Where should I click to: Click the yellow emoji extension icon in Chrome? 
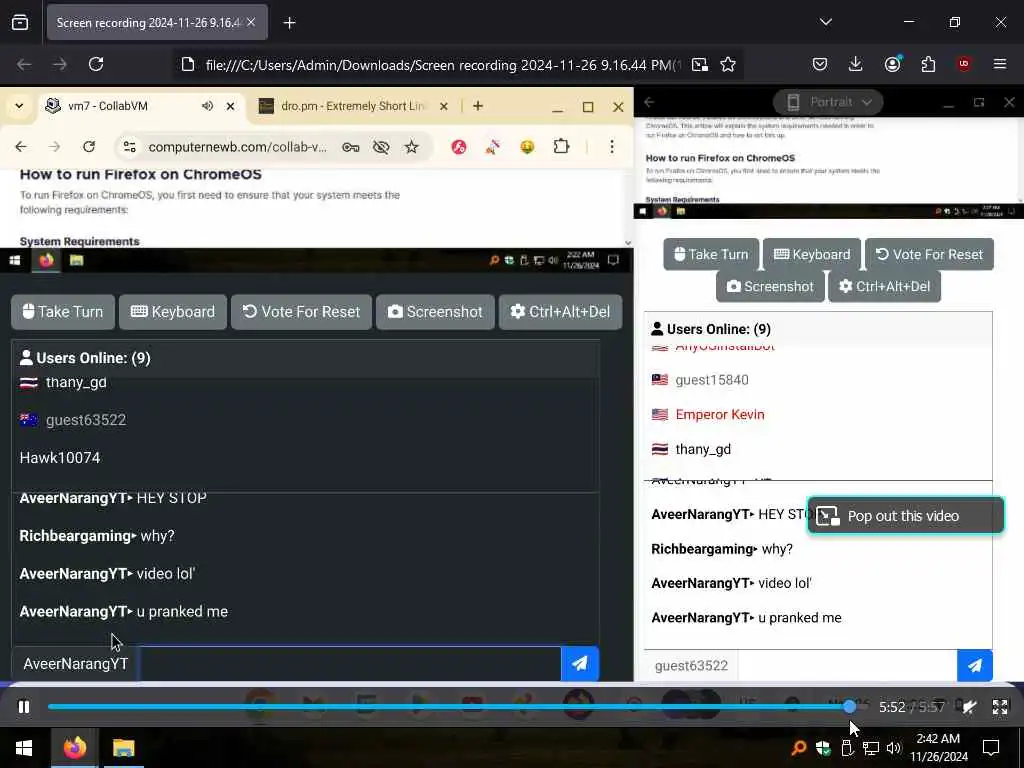(527, 147)
